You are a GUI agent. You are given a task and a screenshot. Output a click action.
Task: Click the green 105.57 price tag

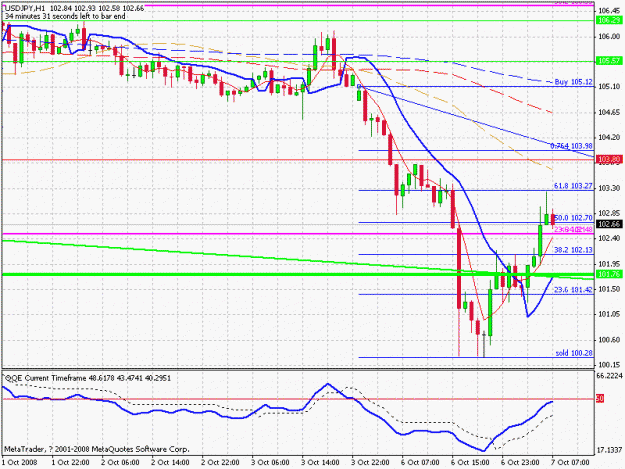[609, 61]
